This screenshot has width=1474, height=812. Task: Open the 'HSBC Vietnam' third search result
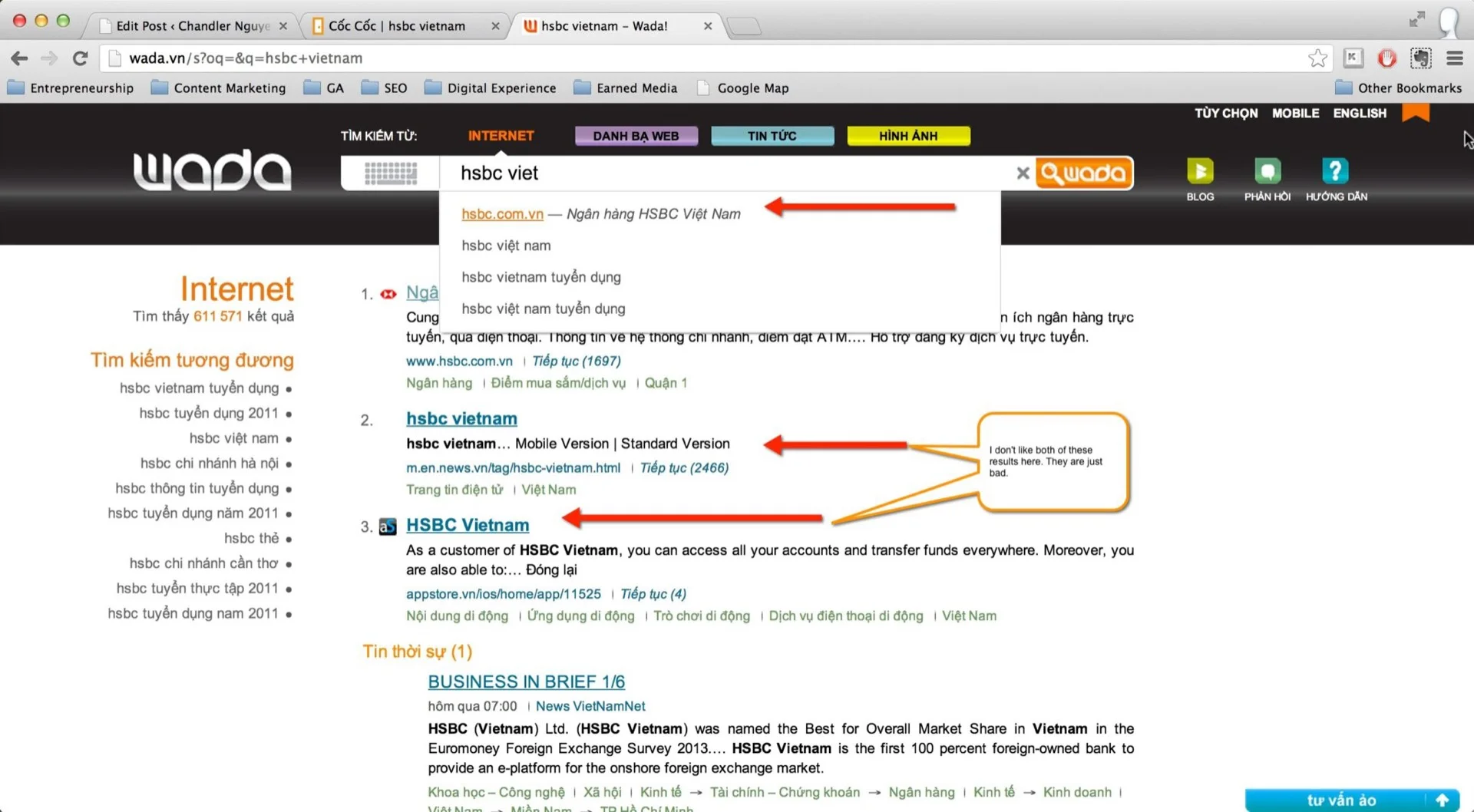(467, 525)
